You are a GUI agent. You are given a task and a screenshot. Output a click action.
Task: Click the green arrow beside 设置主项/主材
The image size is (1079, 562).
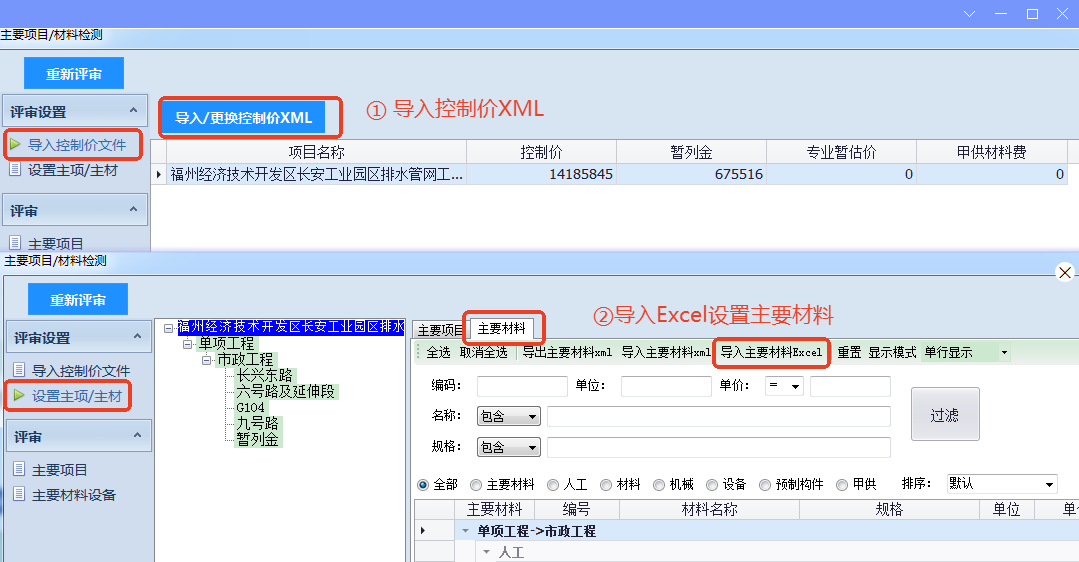pyautogui.click(x=17, y=397)
